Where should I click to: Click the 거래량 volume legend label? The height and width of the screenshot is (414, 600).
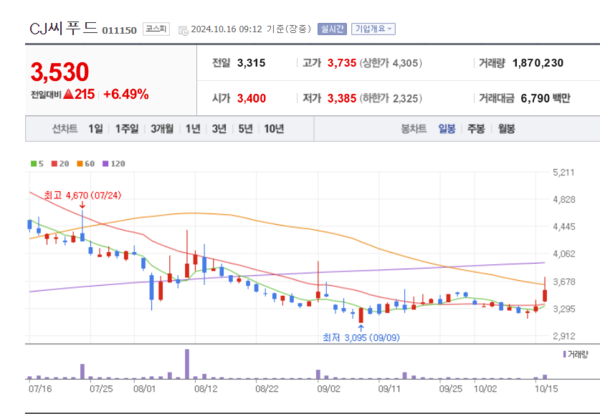[576, 354]
